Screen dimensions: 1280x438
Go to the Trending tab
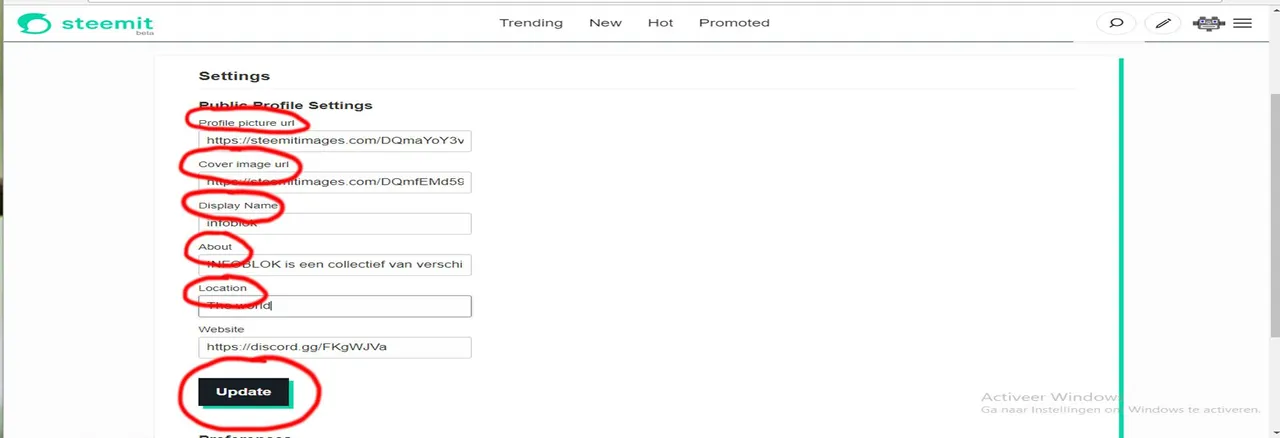(x=531, y=23)
